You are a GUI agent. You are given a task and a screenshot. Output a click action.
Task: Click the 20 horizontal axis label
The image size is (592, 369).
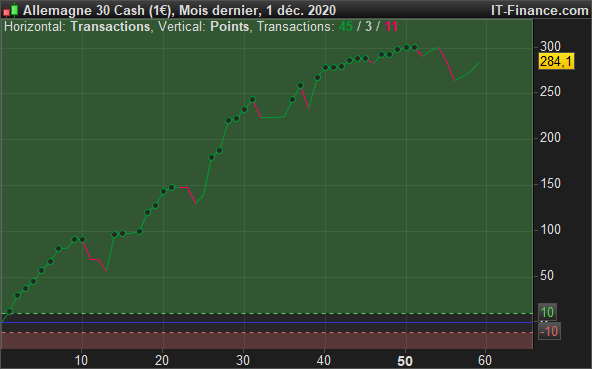tap(162, 361)
